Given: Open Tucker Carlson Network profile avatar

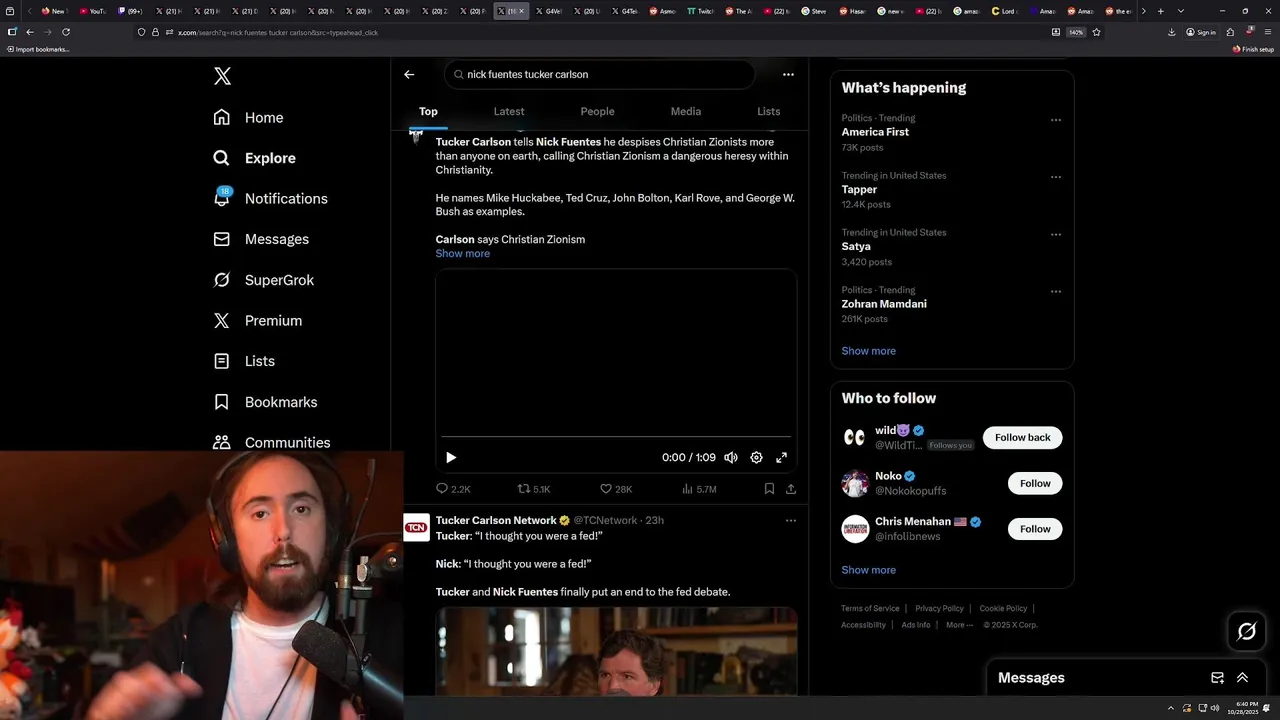Looking at the screenshot, I should pos(416,527).
